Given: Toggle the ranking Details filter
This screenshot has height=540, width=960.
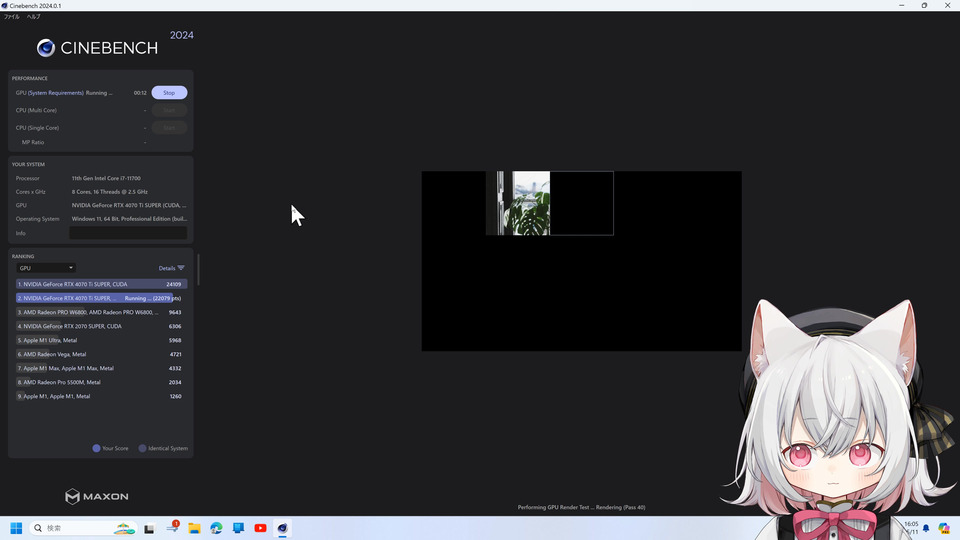Looking at the screenshot, I should point(171,268).
